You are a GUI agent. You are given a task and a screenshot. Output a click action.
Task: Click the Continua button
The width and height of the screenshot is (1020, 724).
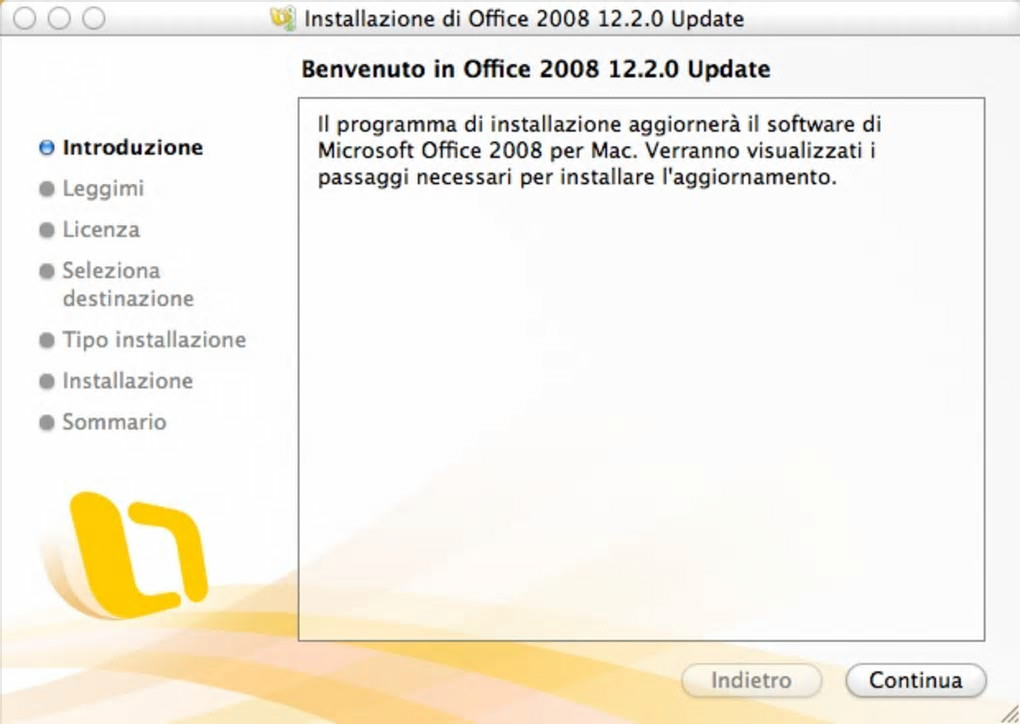[916, 680]
